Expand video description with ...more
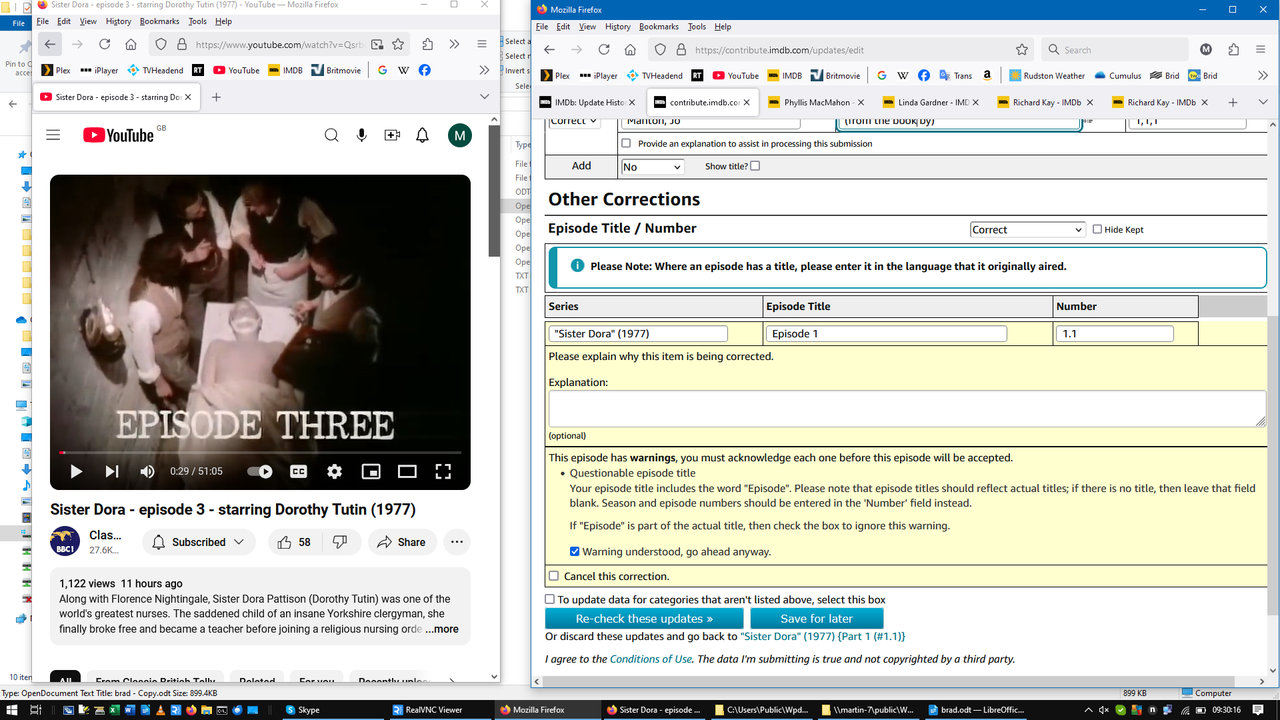 [x=441, y=629]
